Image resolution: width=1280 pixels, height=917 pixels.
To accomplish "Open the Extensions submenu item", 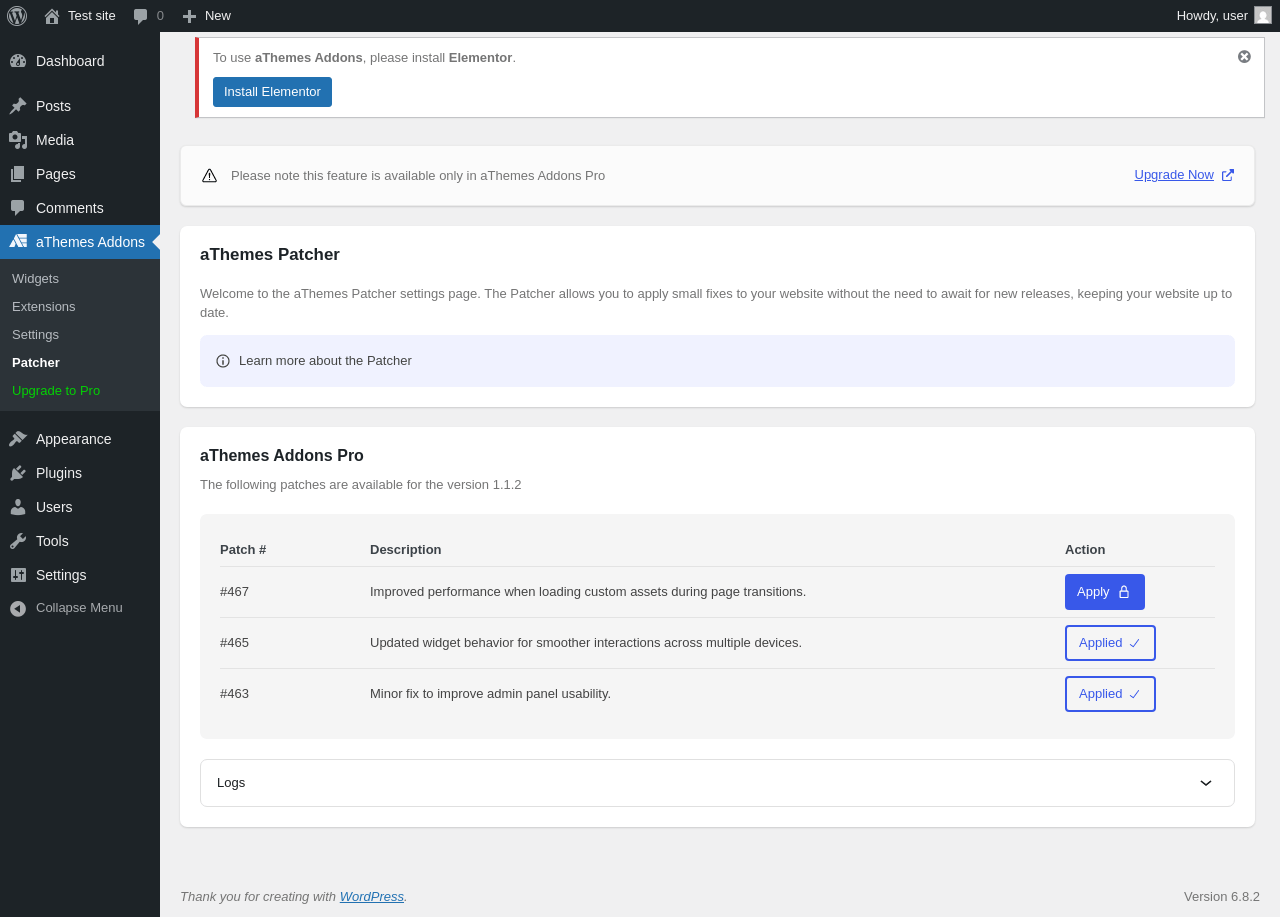I will (44, 306).
